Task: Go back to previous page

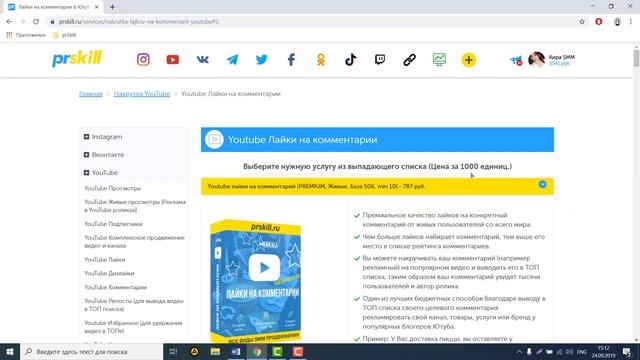Action: 9,22
